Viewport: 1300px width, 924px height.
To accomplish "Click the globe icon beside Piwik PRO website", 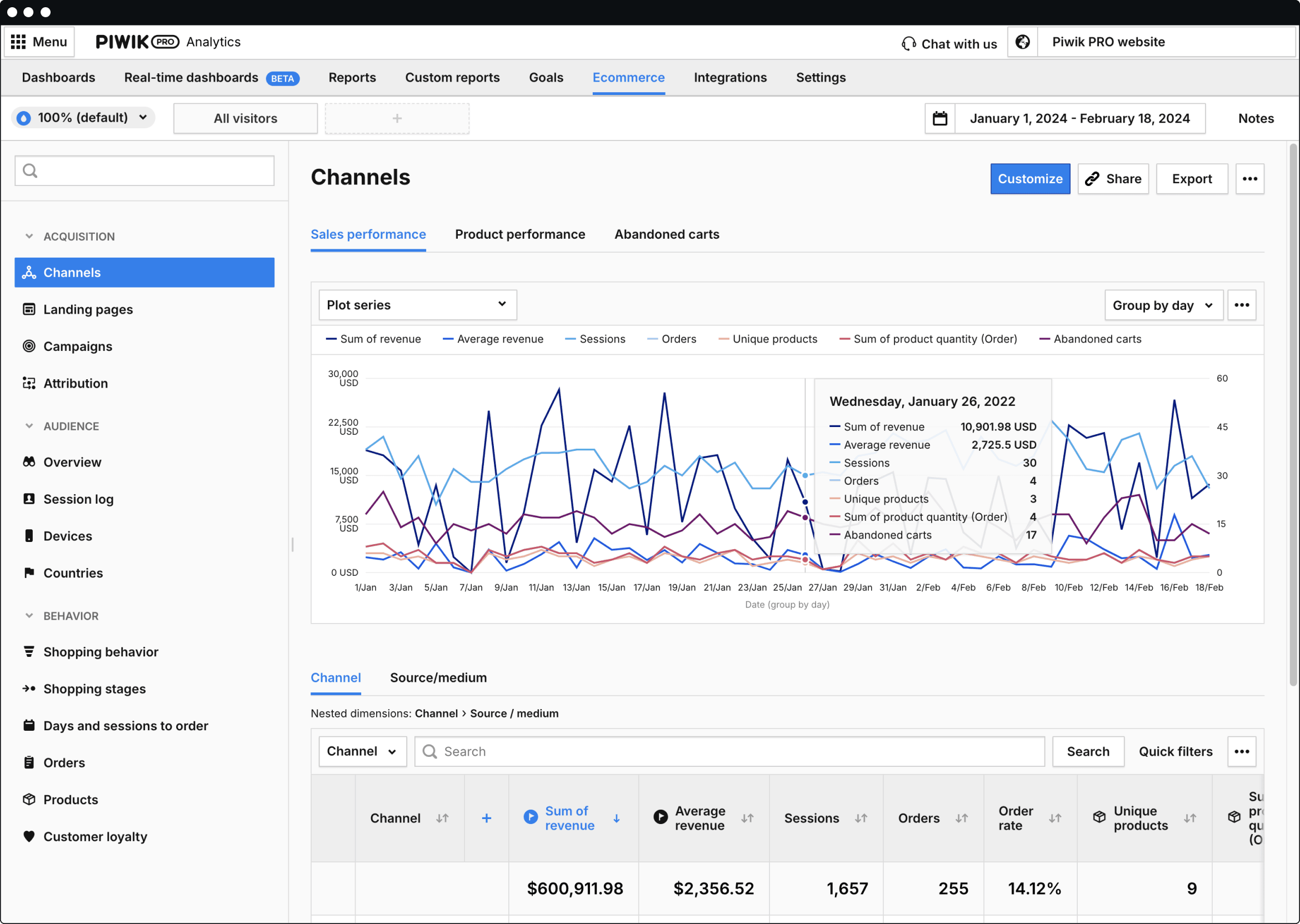I will 1023,42.
